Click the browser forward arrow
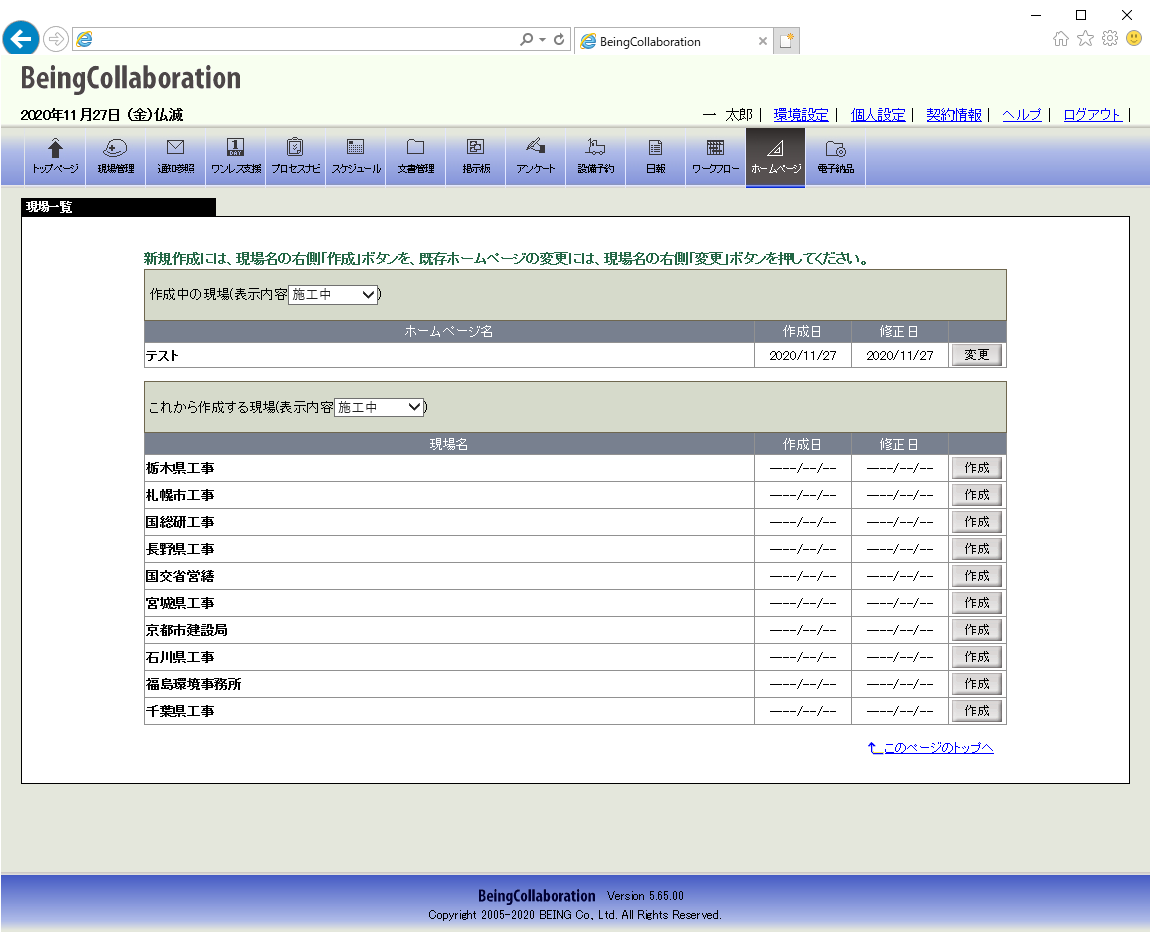The image size is (1151, 933). (56, 39)
